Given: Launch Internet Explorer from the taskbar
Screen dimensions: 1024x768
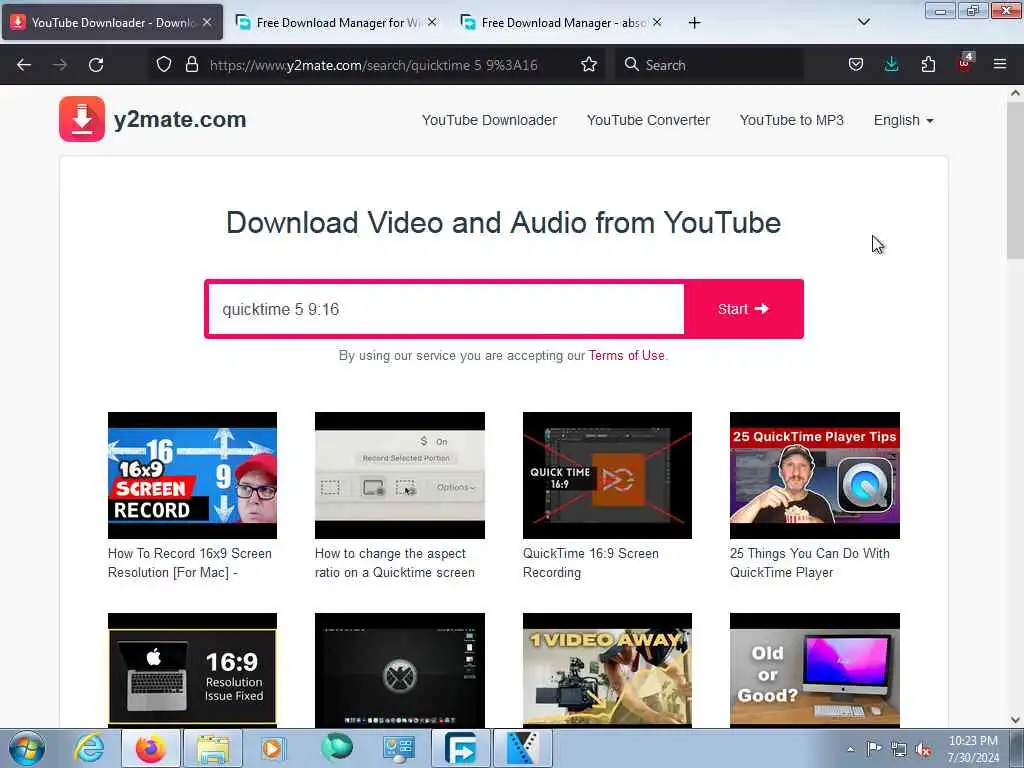Looking at the screenshot, I should coord(89,748).
